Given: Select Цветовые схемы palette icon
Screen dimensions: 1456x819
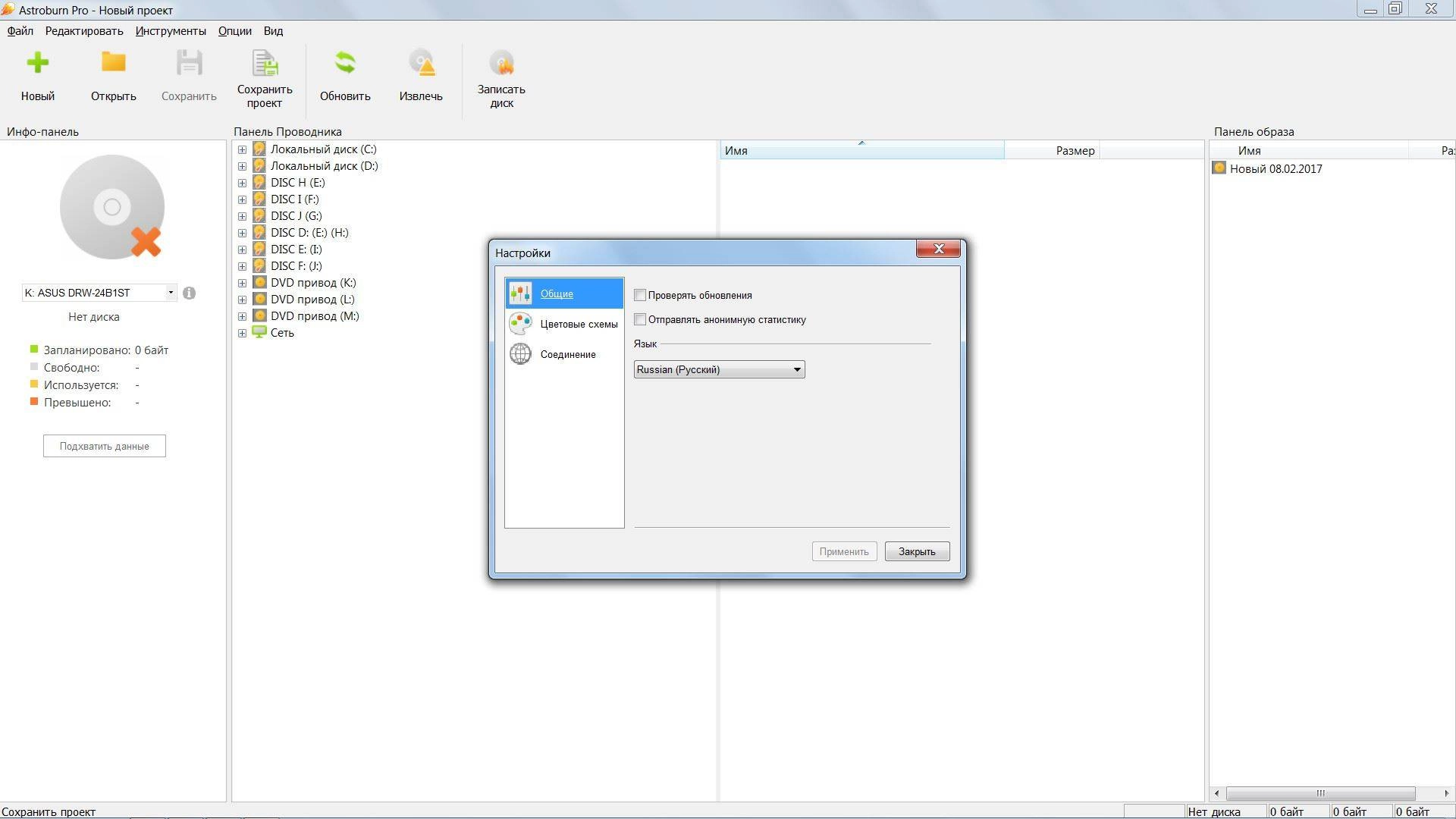Looking at the screenshot, I should coord(520,324).
